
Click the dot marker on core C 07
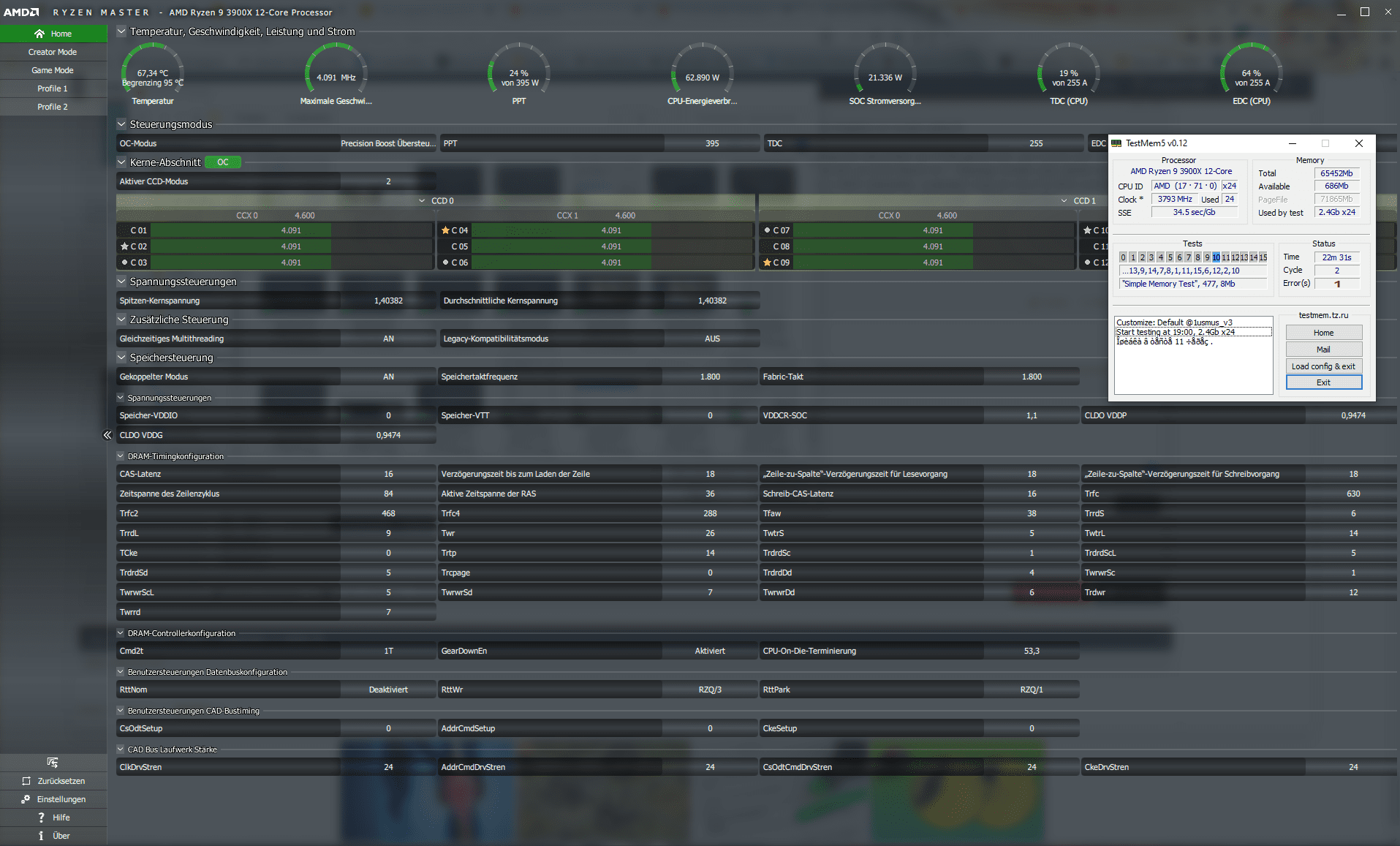[767, 230]
